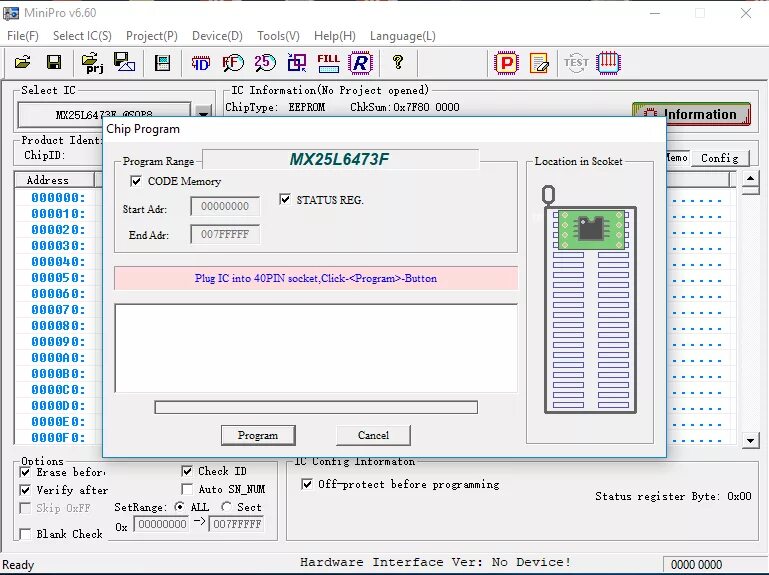Click the 4D chip toolbar icon
Screen dimensions: 769x575
click(201, 63)
